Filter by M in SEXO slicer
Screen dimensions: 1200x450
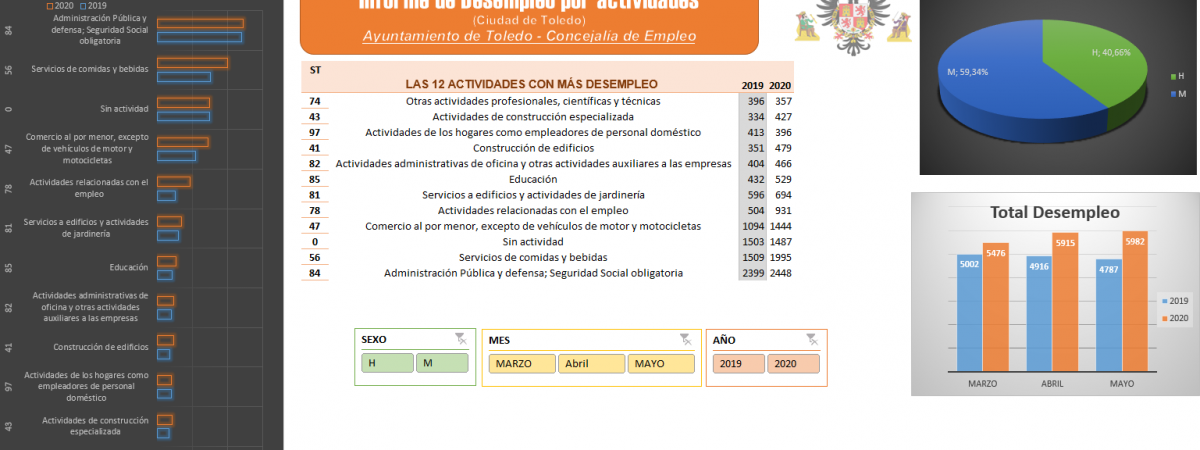click(442, 364)
